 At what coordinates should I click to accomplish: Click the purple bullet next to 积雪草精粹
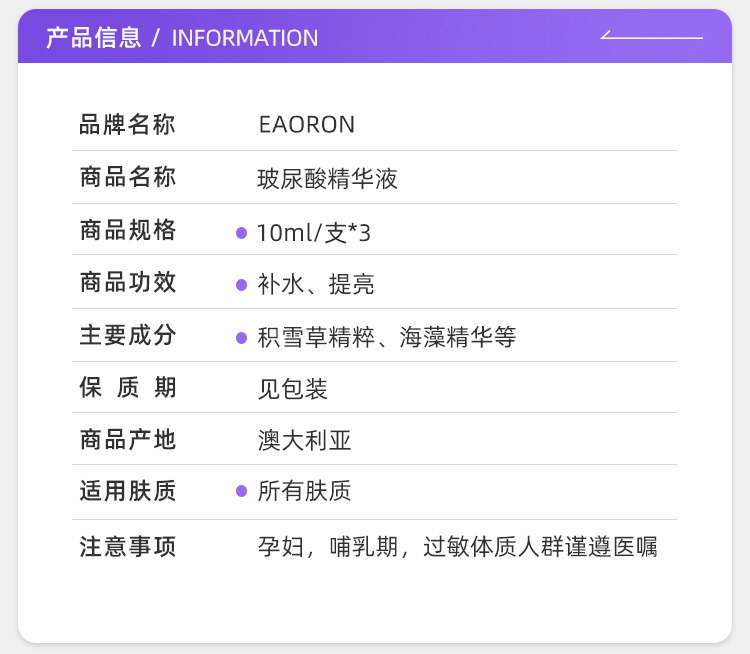click(241, 338)
